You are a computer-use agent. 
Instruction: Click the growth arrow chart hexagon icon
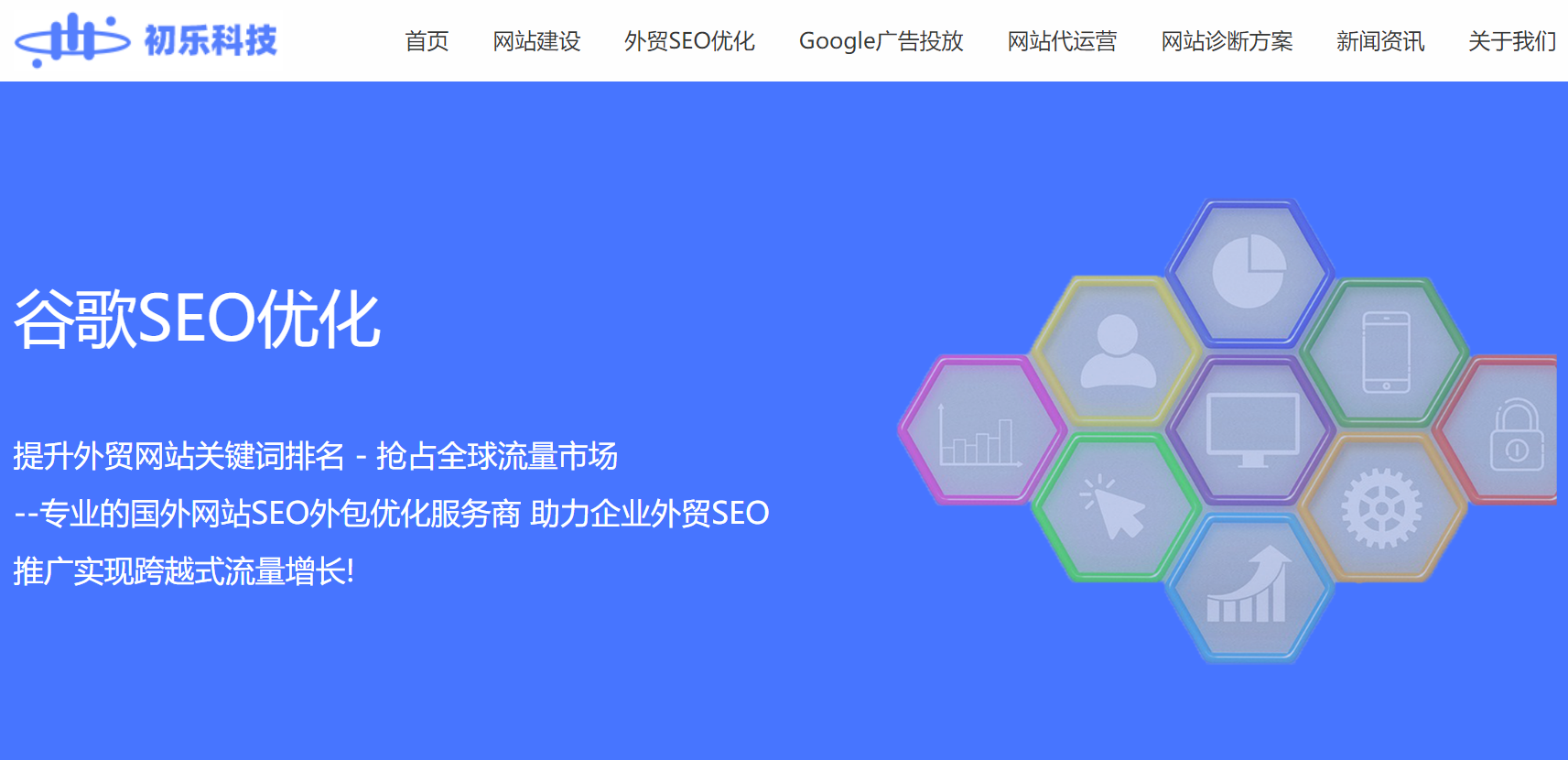[x=1249, y=587]
